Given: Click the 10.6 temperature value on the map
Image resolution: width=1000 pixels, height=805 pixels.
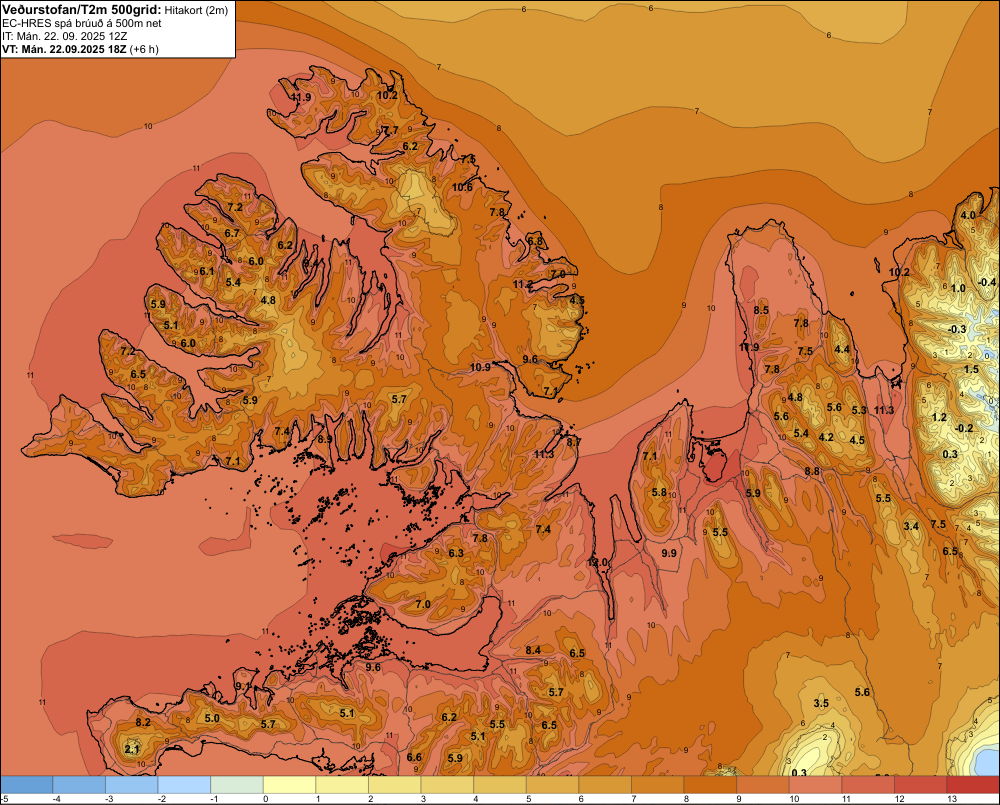Looking at the screenshot, I should (462, 187).
